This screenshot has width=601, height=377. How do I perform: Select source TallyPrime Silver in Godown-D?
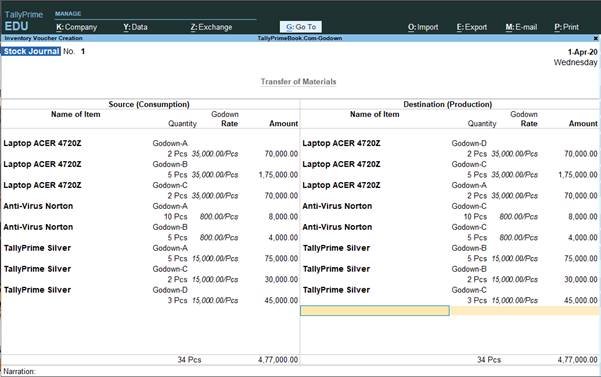pos(37,290)
